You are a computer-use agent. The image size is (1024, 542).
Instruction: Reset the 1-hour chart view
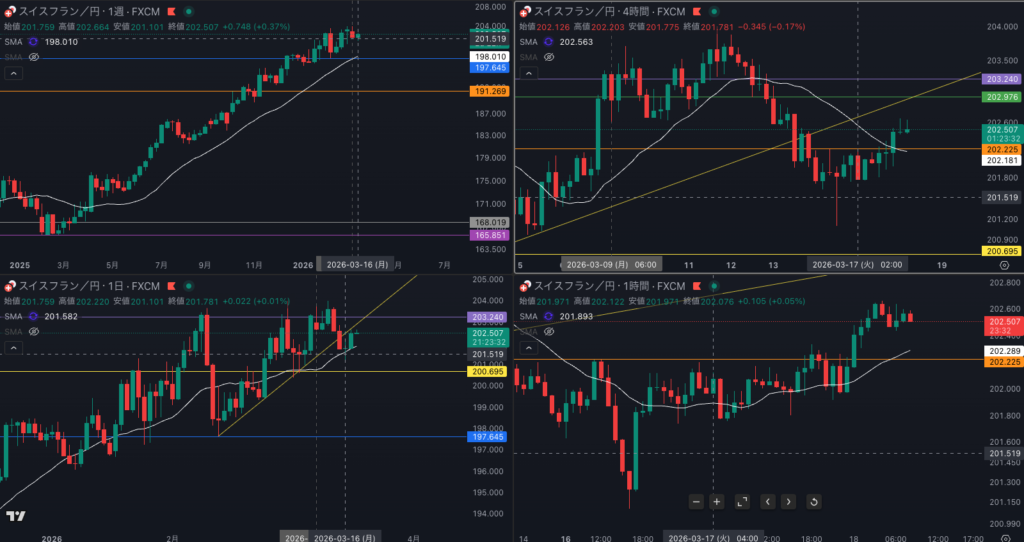click(813, 501)
